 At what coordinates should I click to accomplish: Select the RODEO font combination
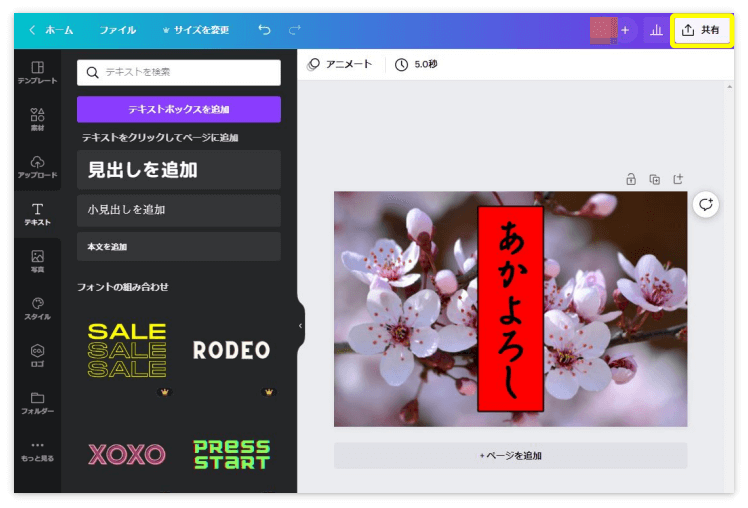[x=231, y=350]
